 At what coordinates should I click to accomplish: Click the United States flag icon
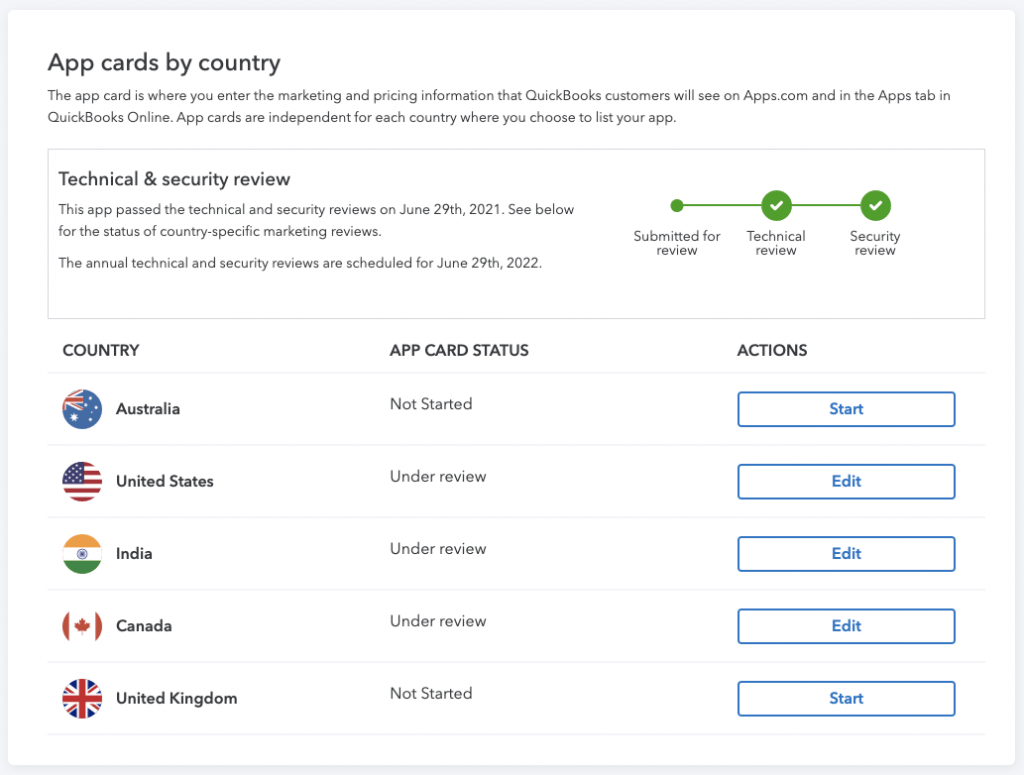tap(82, 481)
